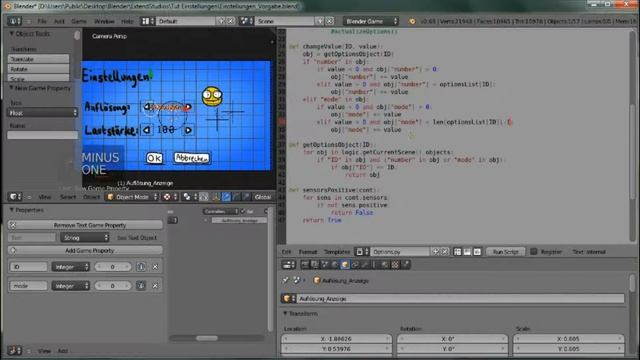Open Properties editor type selector icon

tap(289, 265)
